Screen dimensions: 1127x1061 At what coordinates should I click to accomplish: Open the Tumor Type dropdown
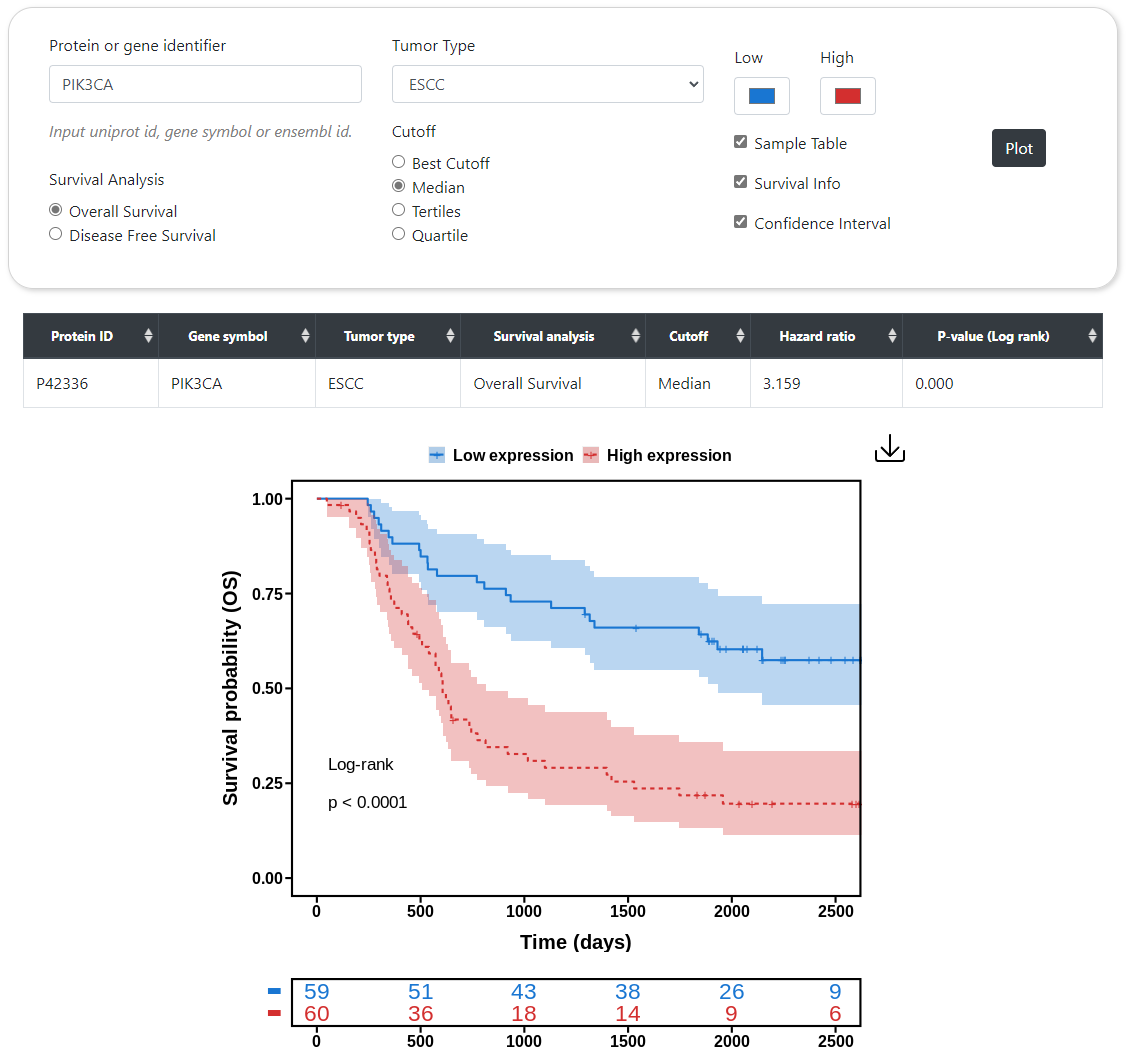[x=547, y=85]
